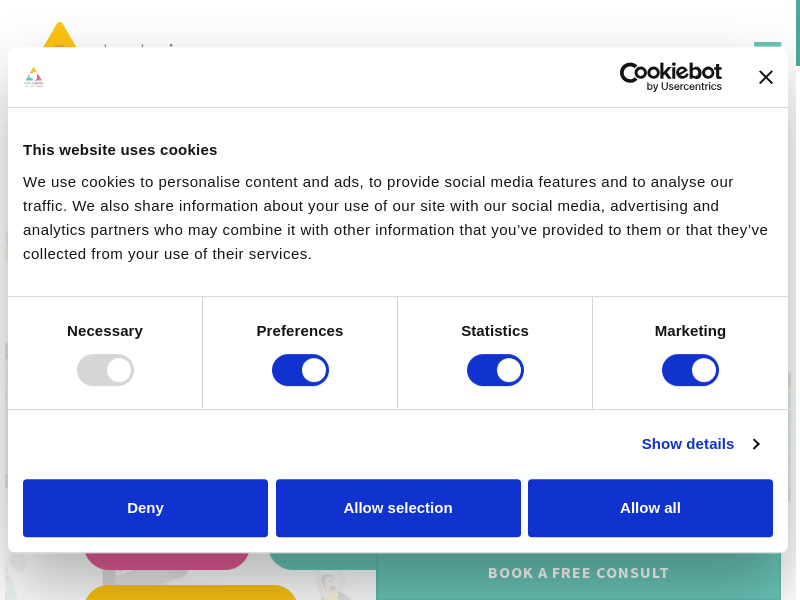Screen dimensions: 800x600
Task: Click the Cookiebot by Usercentrics logo
Action: (670, 77)
